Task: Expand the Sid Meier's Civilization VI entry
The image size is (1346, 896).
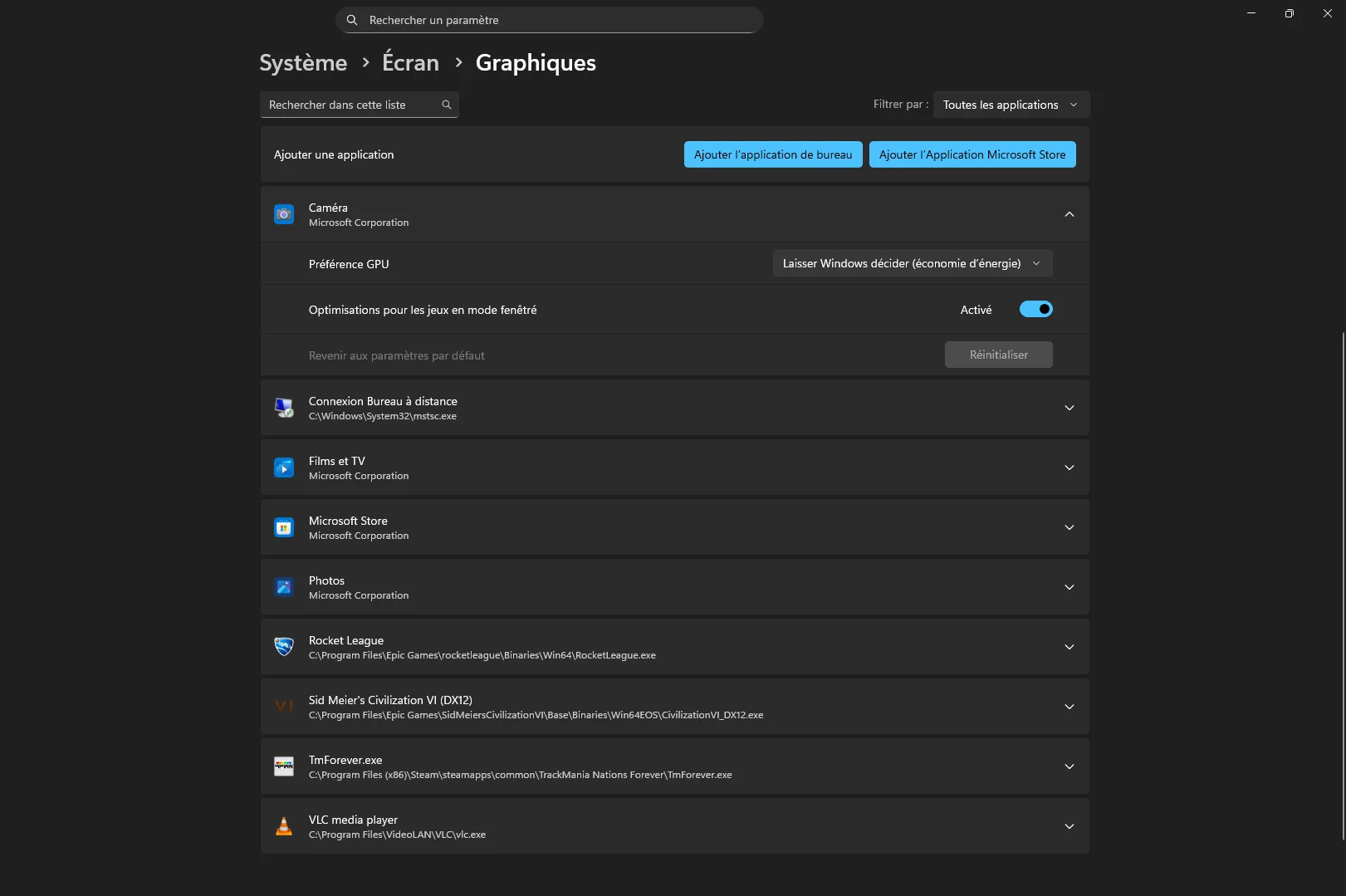Action: pos(1069,707)
